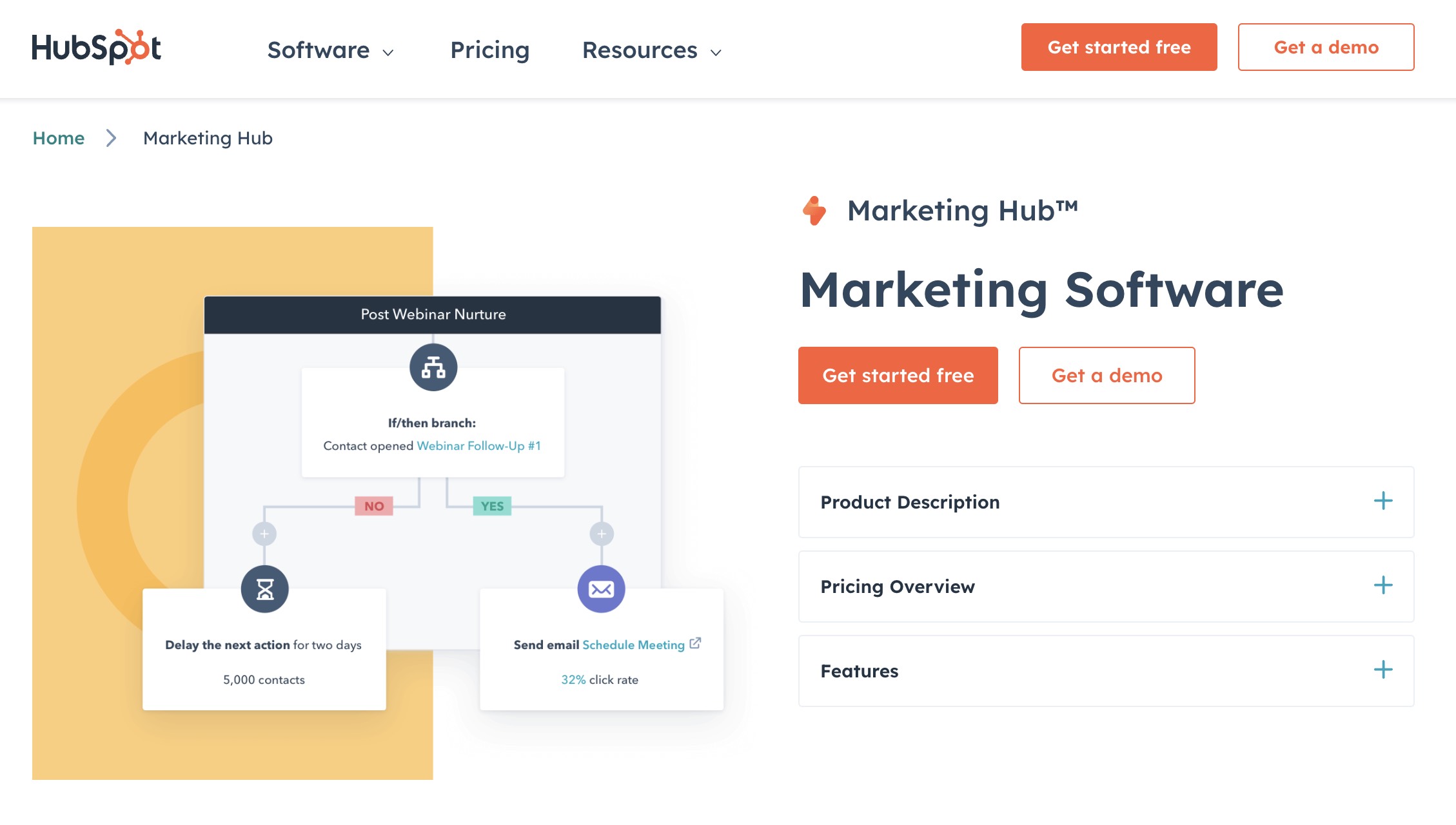Click the Schedule Meeting email link

[633, 644]
